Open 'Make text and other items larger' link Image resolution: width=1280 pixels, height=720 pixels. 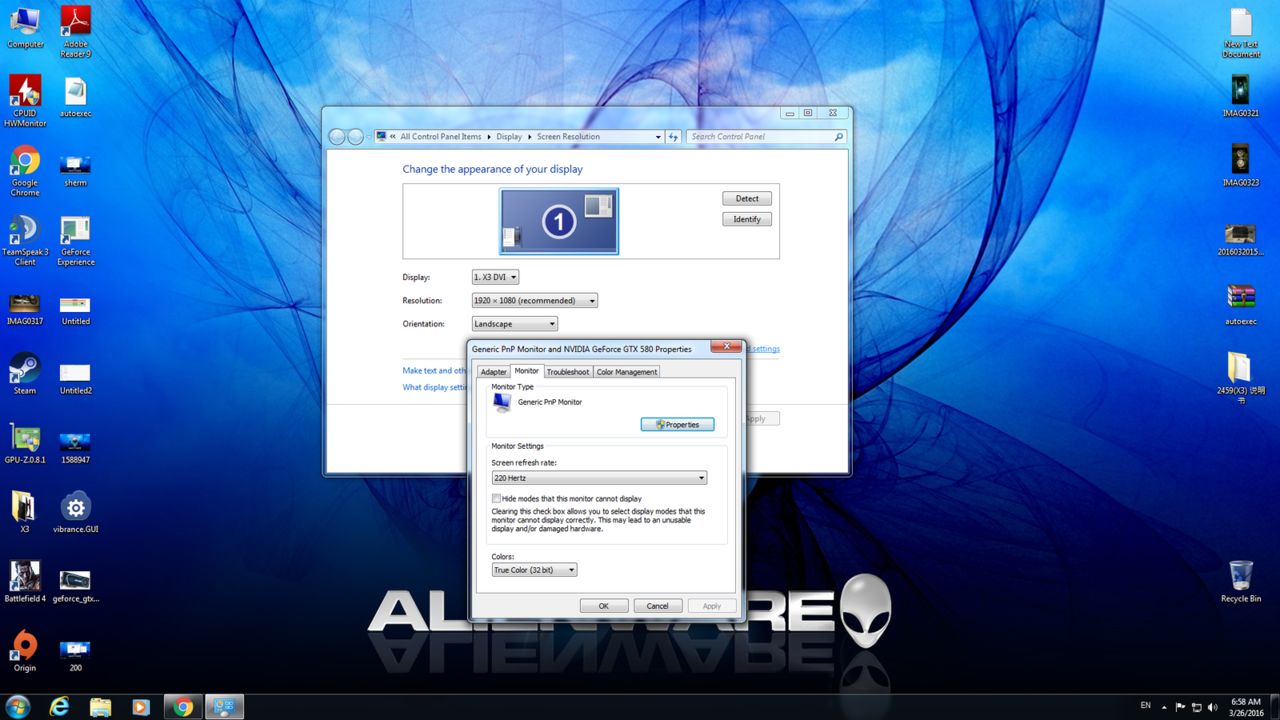coord(435,371)
